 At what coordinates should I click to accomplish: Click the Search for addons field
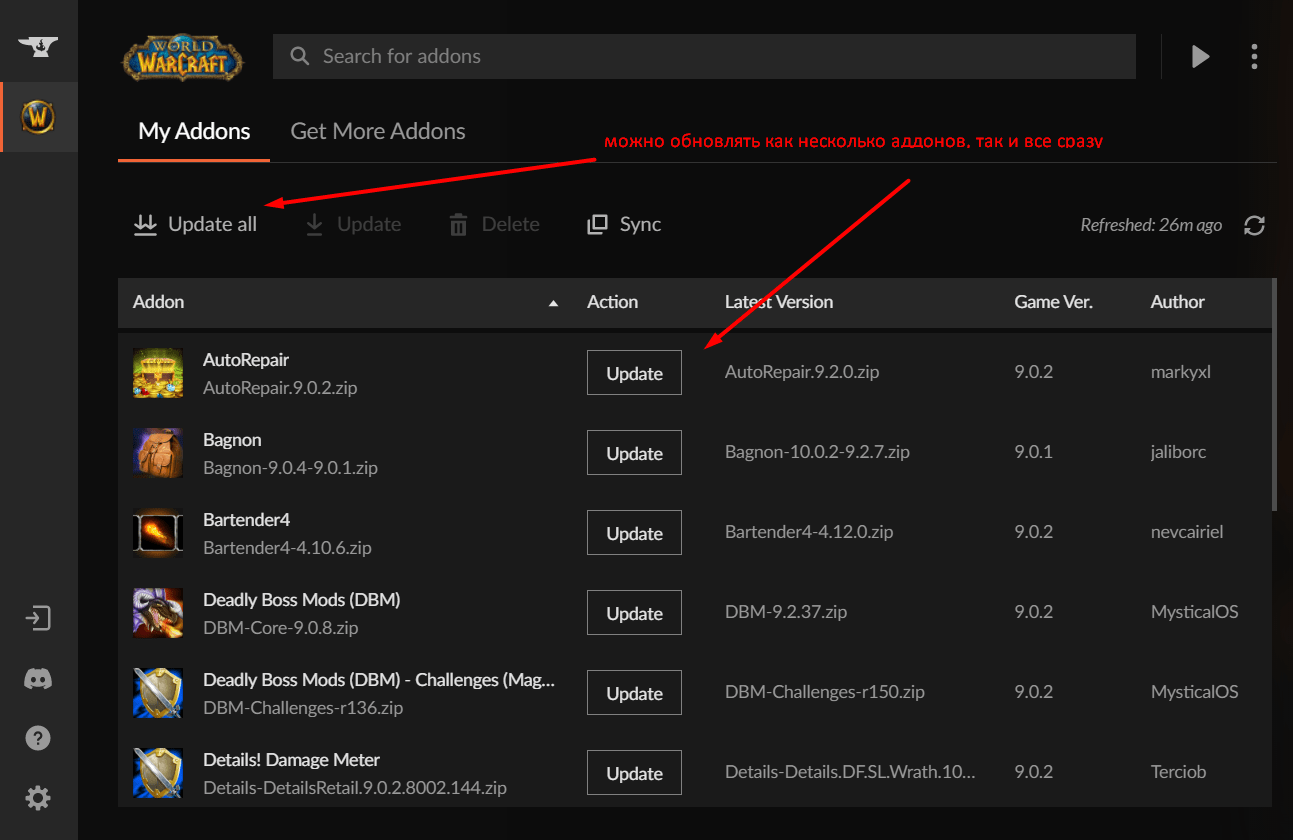coord(704,57)
